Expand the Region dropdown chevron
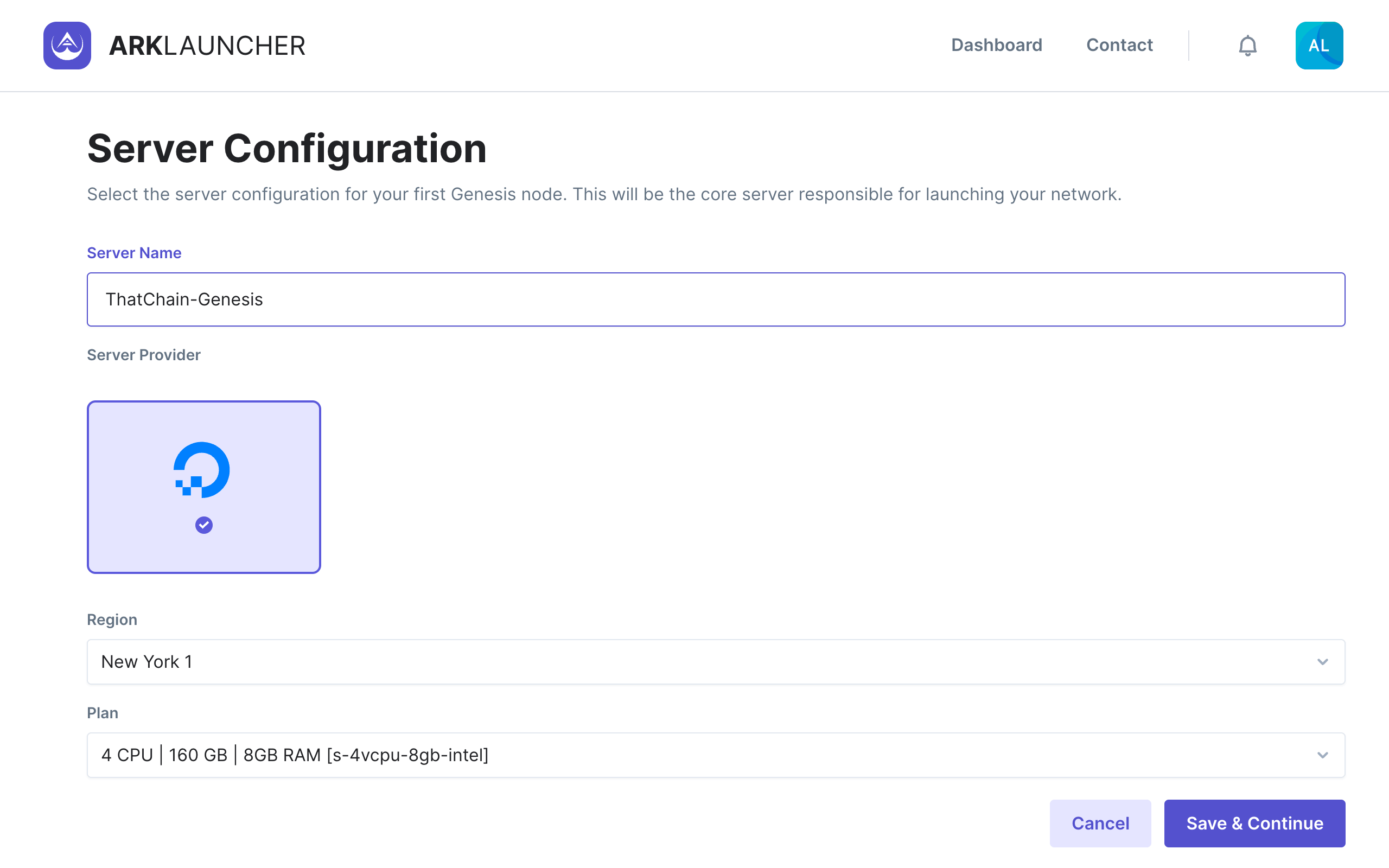 point(1322,662)
